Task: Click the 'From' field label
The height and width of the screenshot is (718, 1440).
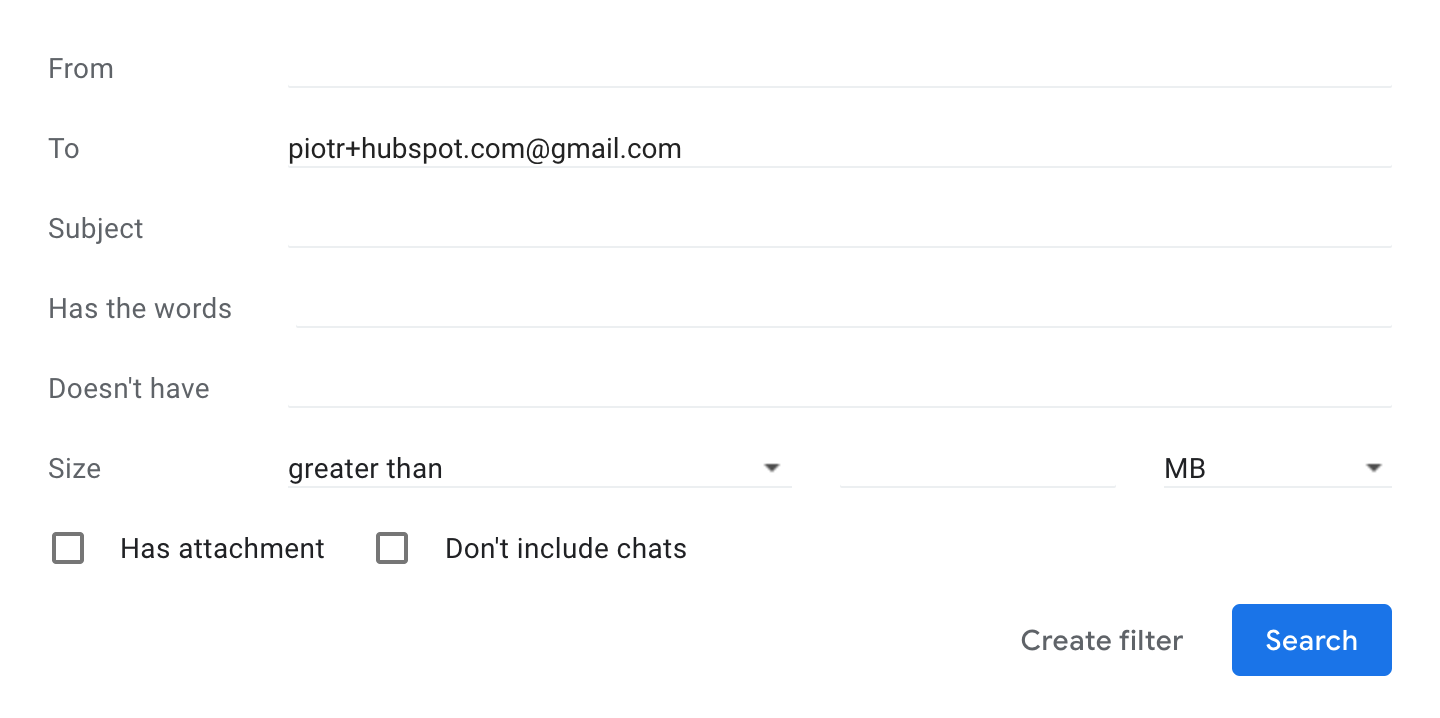Action: pyautogui.click(x=81, y=69)
